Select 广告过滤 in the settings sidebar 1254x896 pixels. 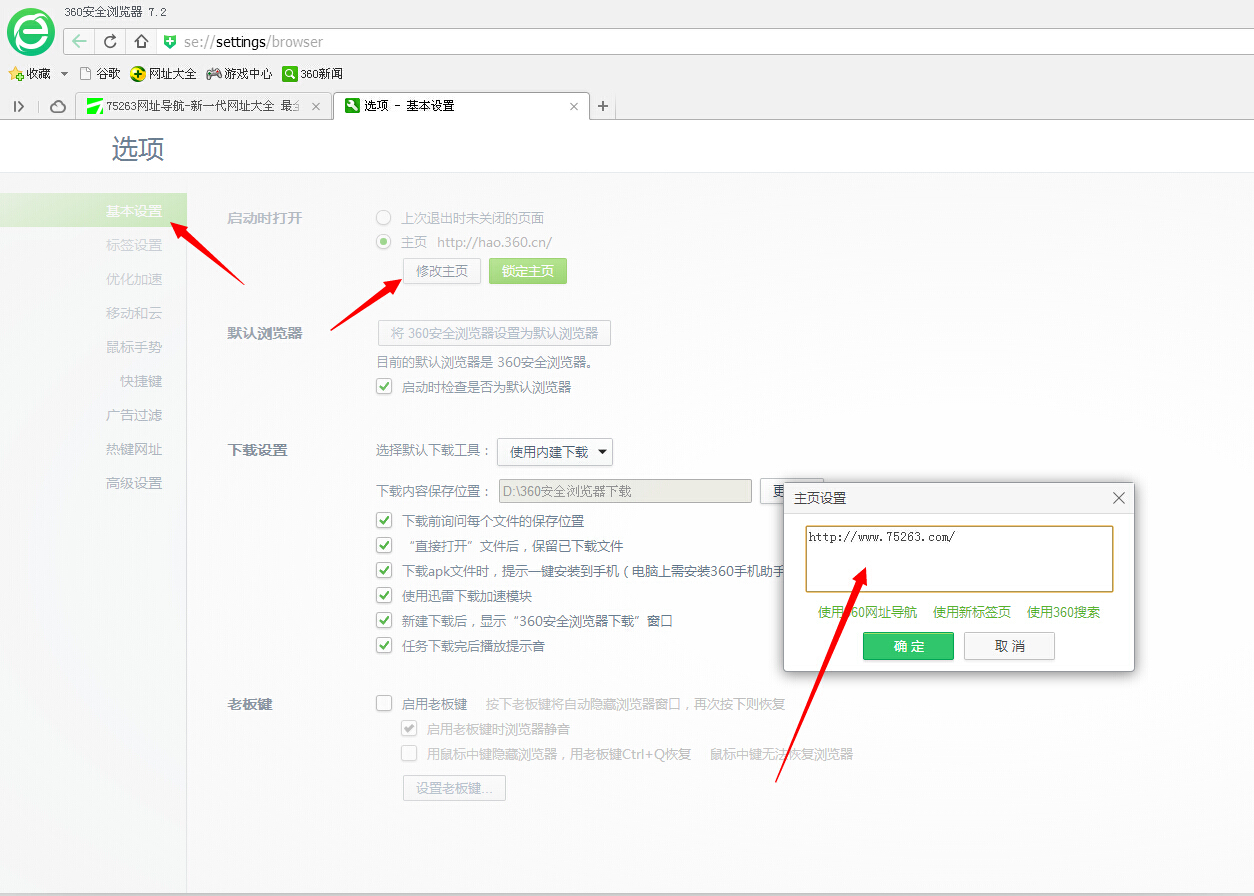click(x=134, y=415)
